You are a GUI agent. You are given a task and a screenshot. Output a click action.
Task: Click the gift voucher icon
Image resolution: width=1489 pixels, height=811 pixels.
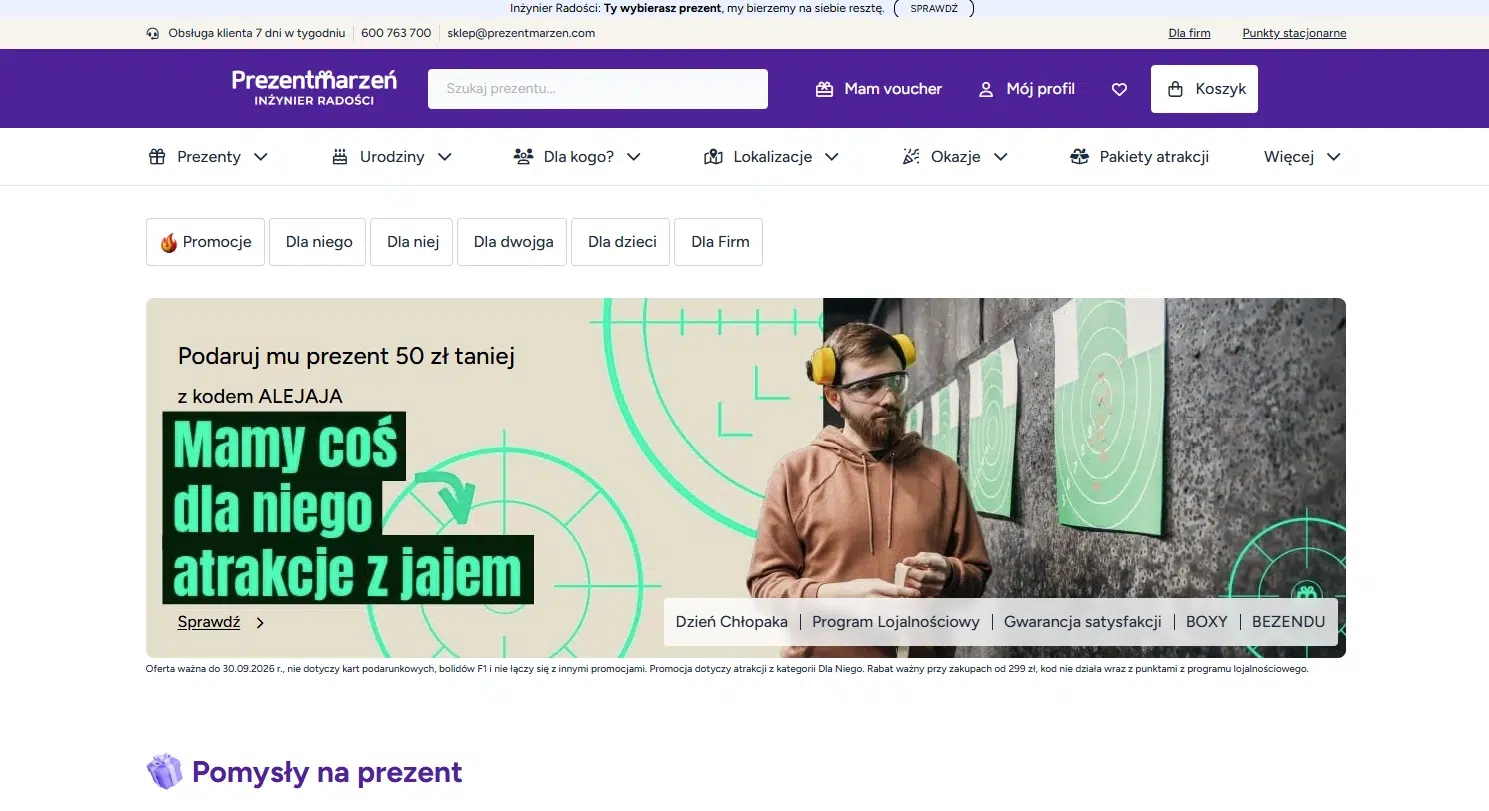point(824,89)
